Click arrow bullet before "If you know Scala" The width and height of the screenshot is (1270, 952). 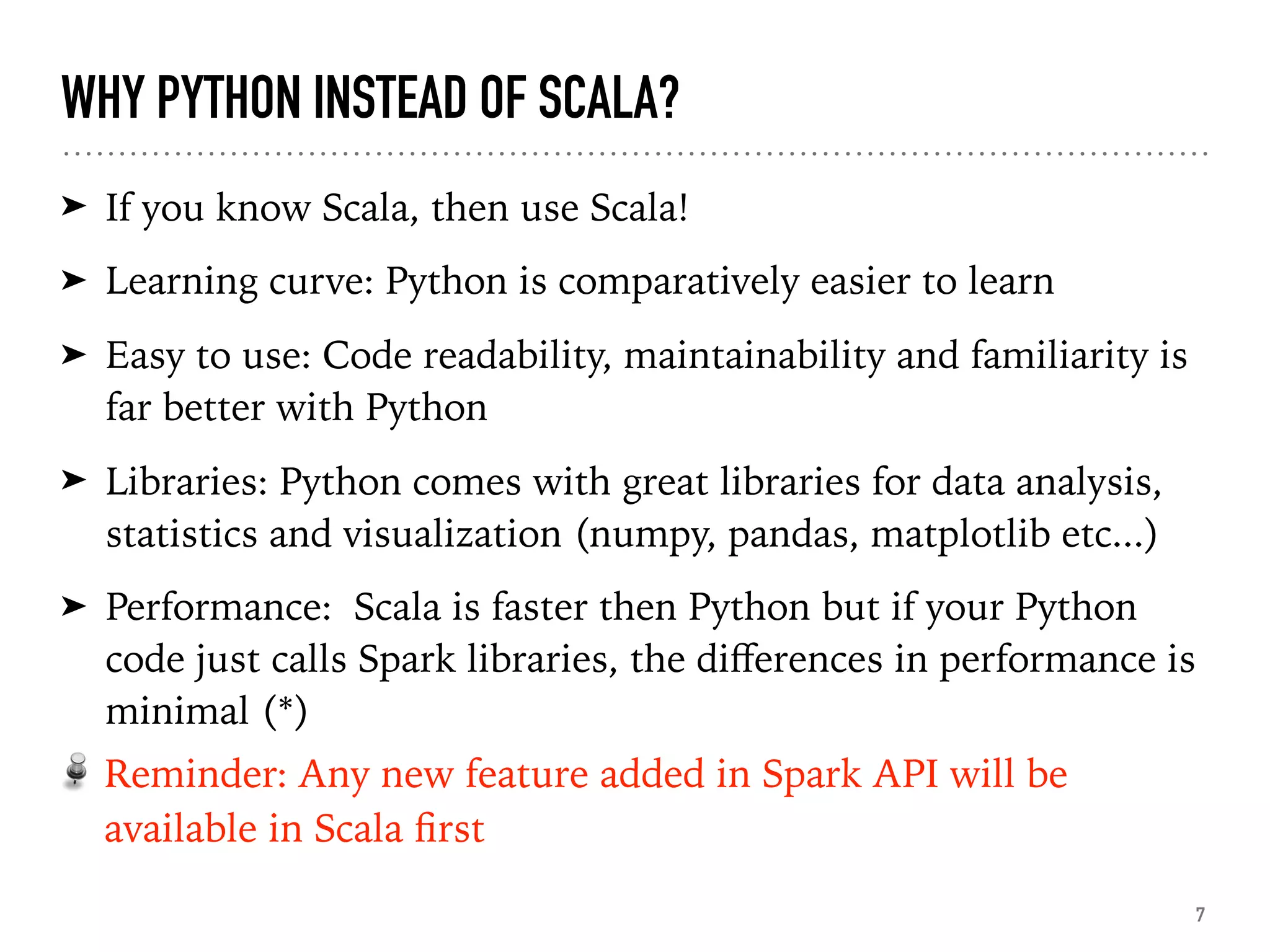click(x=74, y=206)
